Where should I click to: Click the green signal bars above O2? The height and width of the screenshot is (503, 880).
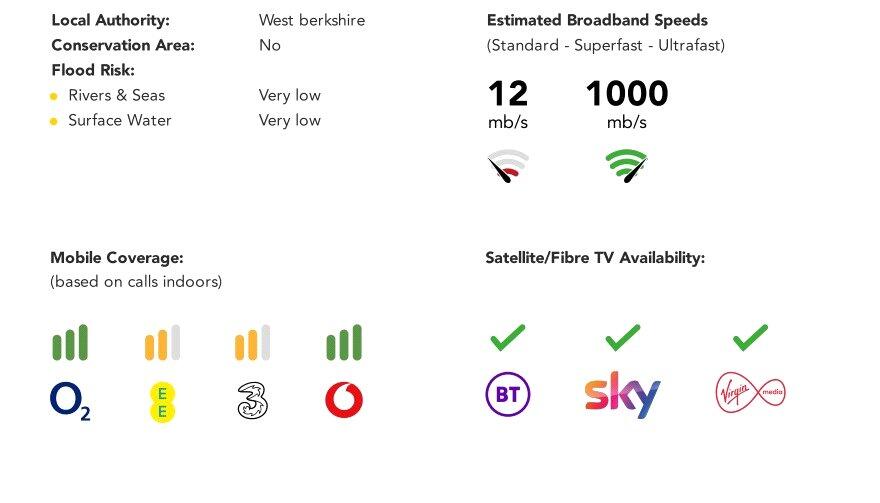(70, 343)
